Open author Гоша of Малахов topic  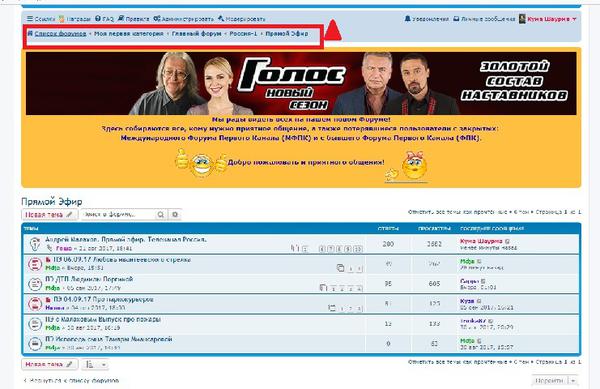(x=64, y=249)
